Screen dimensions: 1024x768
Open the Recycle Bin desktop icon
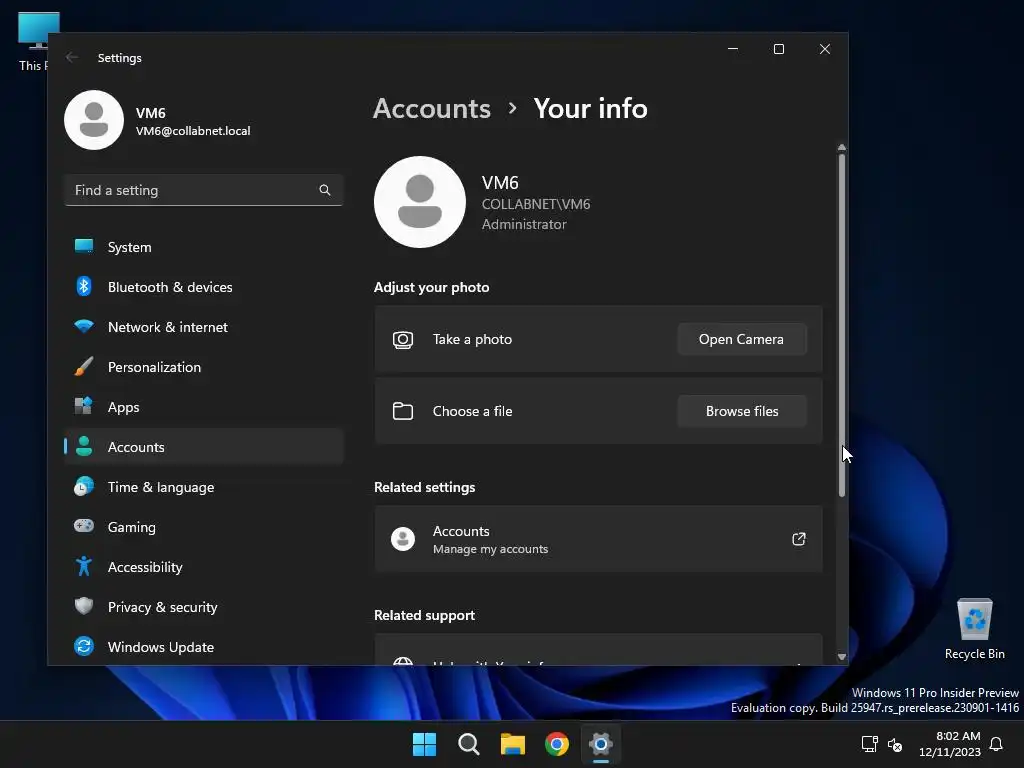[x=974, y=628]
